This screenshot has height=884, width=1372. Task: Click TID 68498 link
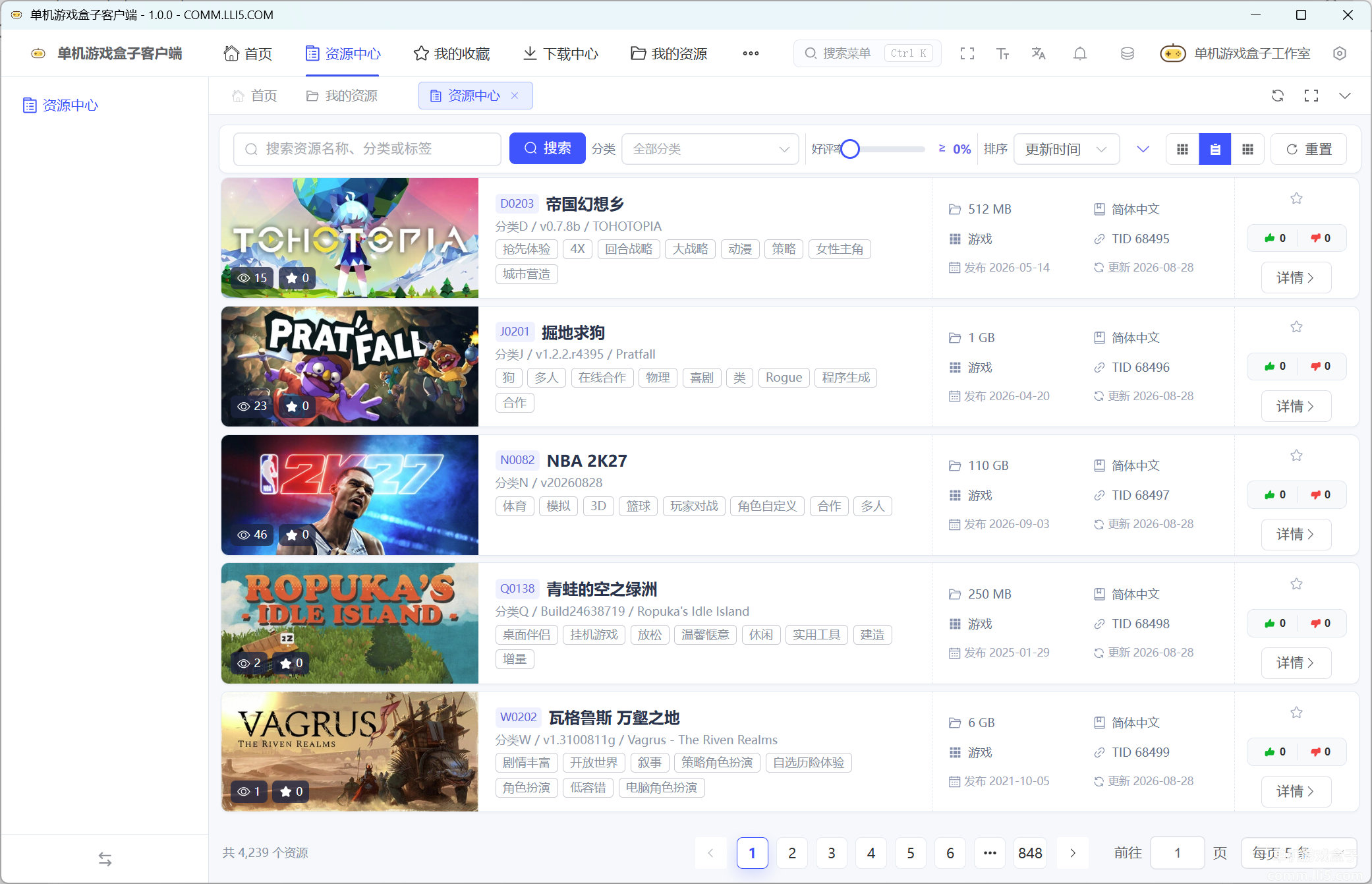pyautogui.click(x=1132, y=624)
